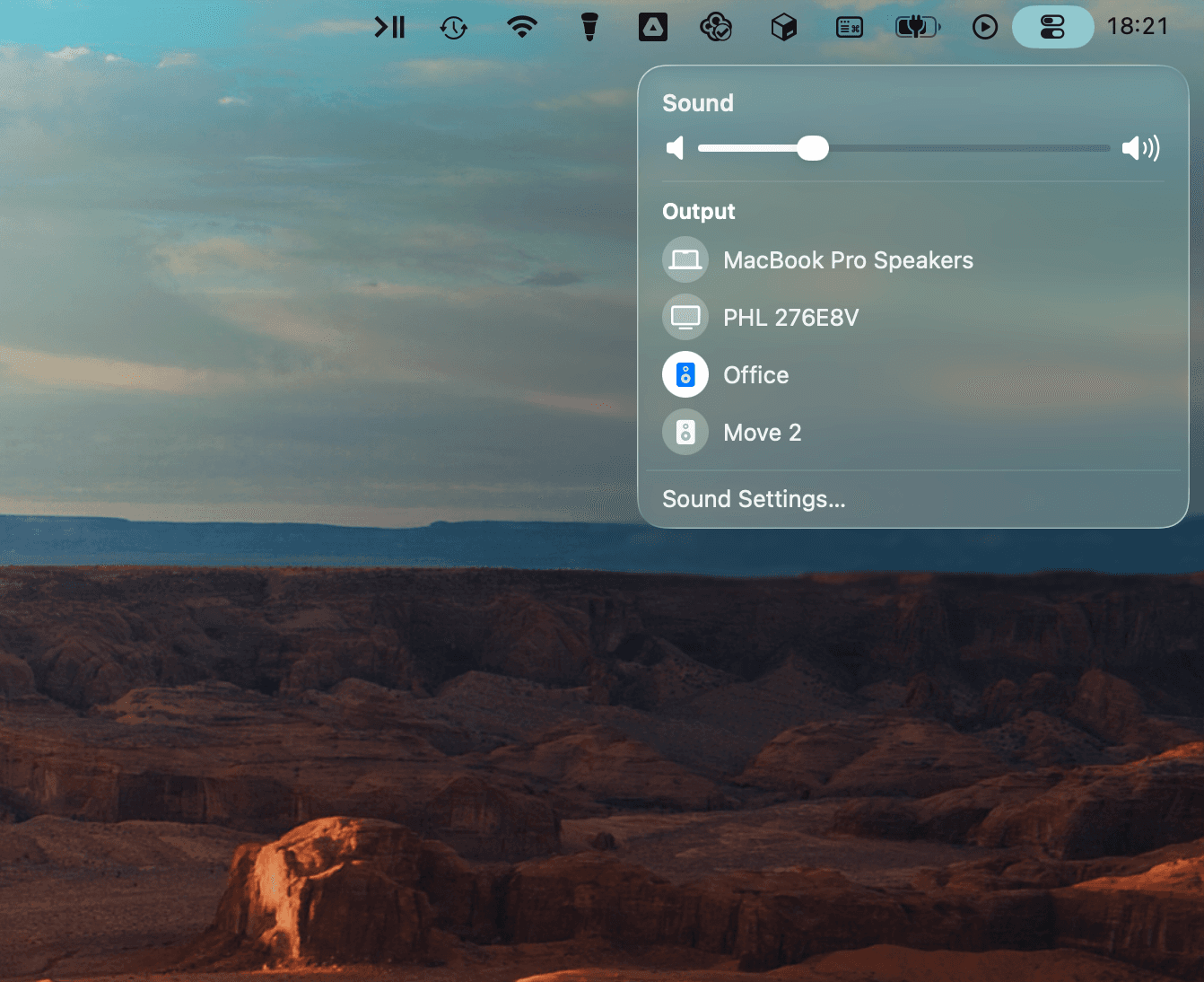Click the checkmark clover icon in menu bar
Screen dimensions: 1204x982
716,28
